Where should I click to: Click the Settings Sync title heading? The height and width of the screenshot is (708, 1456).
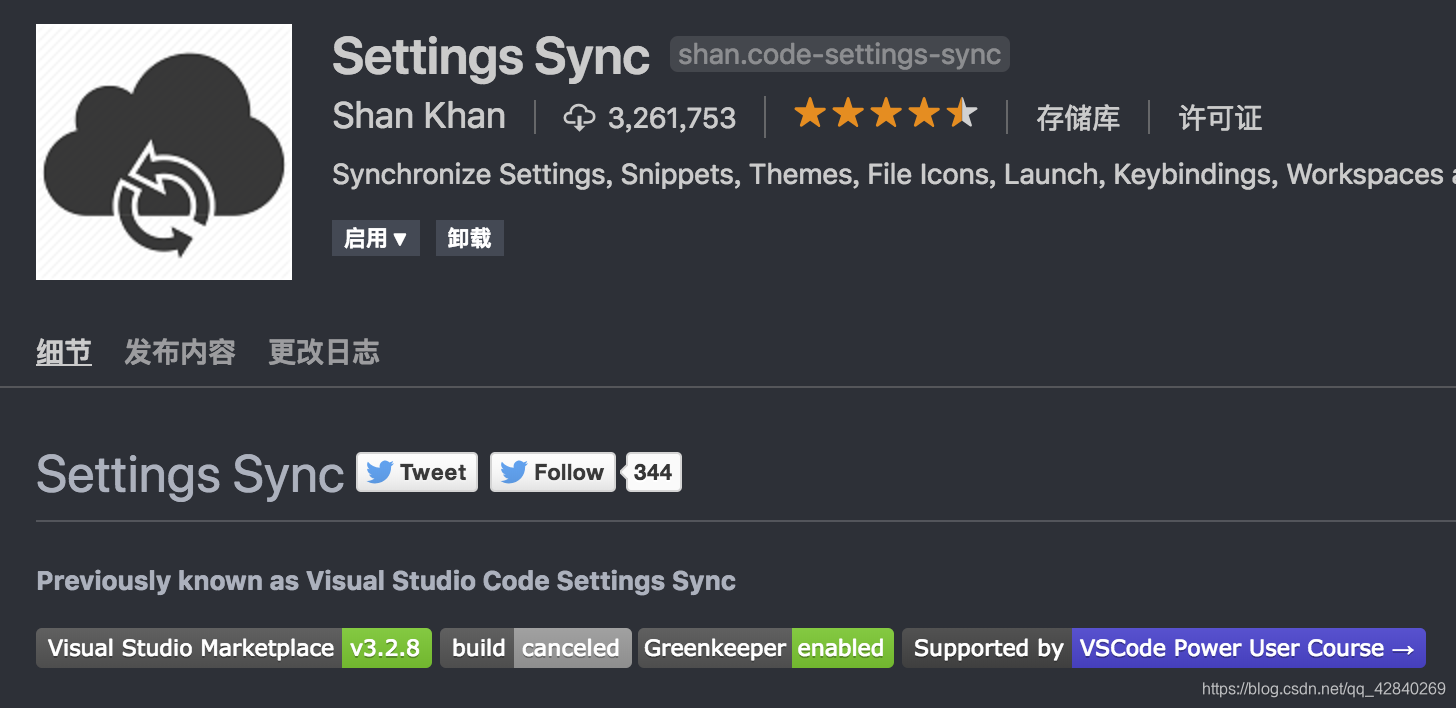point(491,57)
